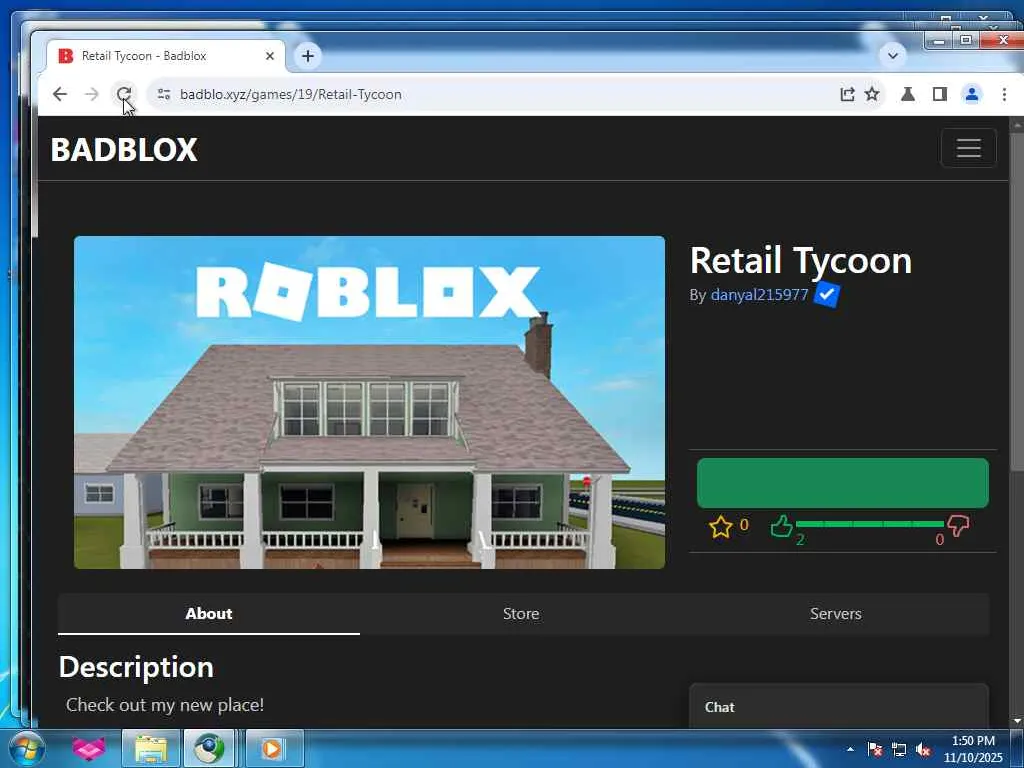Click the green play button
1024x768 pixels.
(842, 483)
